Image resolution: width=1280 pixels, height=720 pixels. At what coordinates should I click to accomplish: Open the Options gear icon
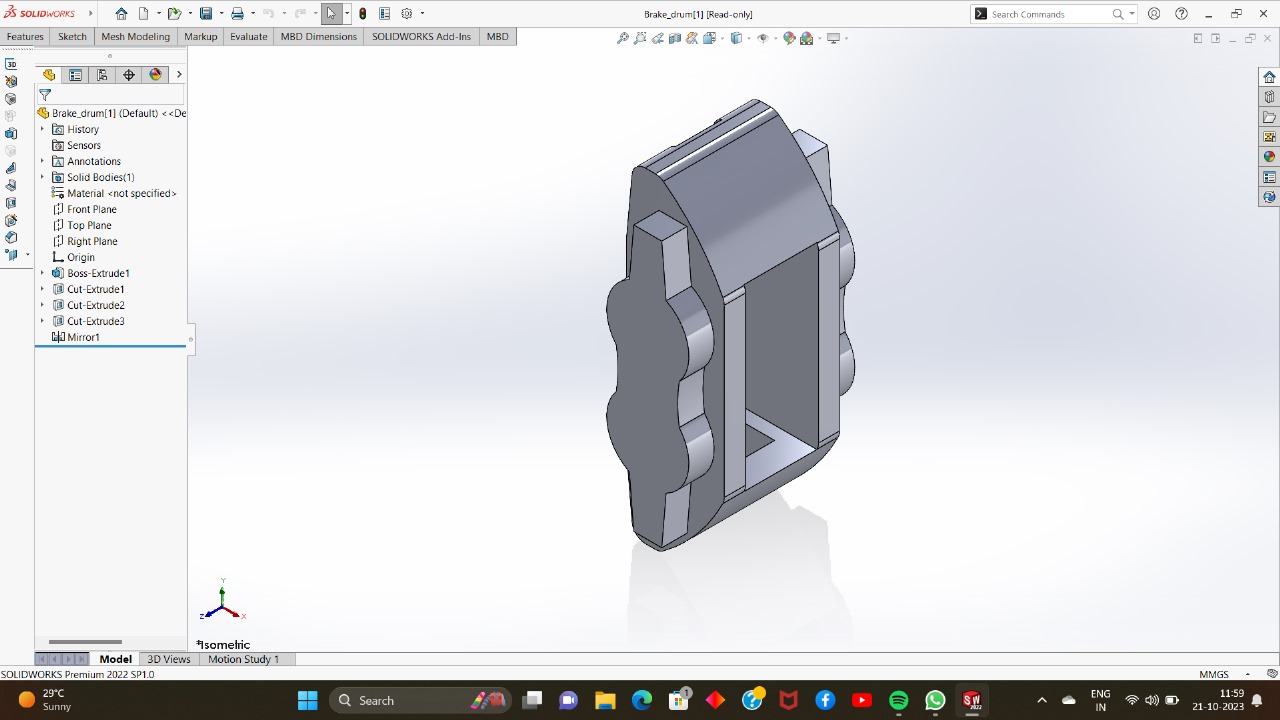click(407, 14)
